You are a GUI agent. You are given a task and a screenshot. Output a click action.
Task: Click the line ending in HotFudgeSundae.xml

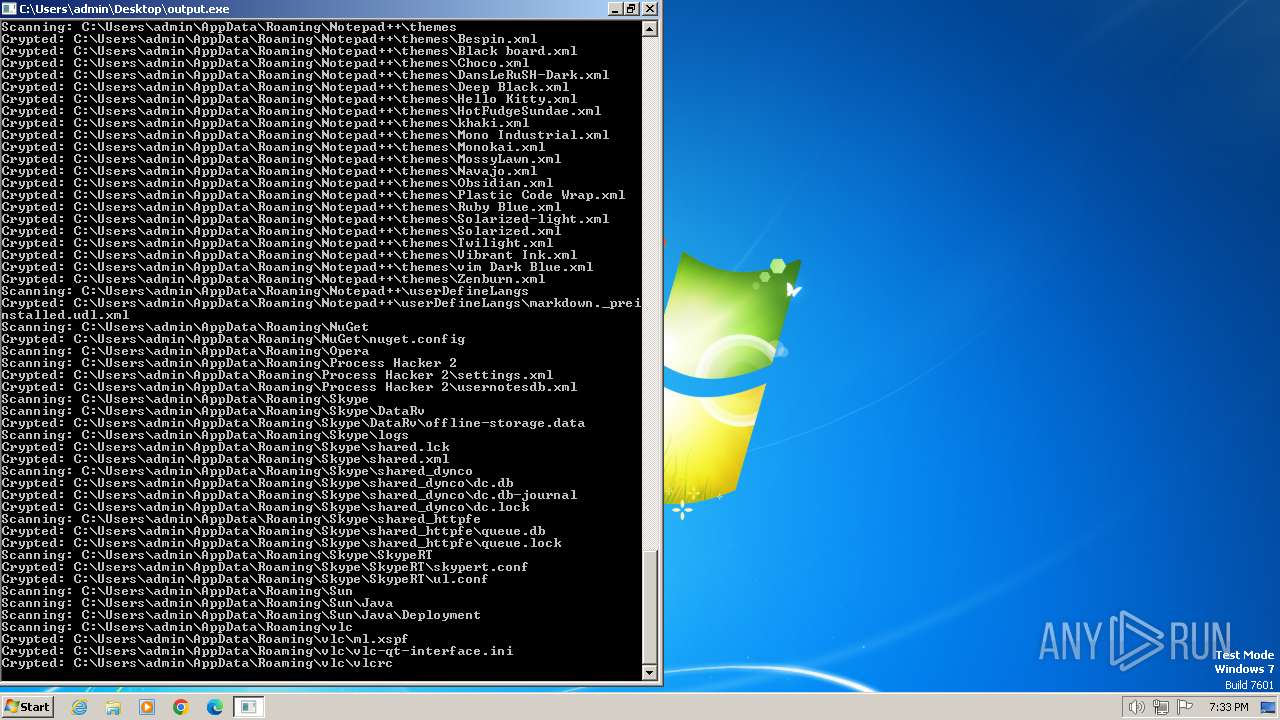click(301, 111)
